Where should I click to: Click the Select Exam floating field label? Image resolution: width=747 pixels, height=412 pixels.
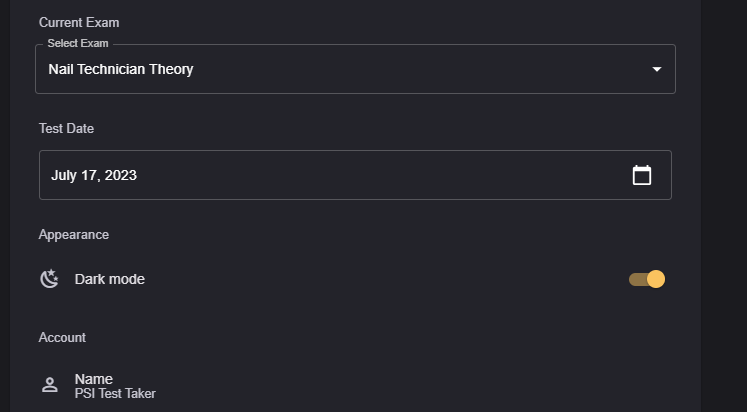coord(78,44)
